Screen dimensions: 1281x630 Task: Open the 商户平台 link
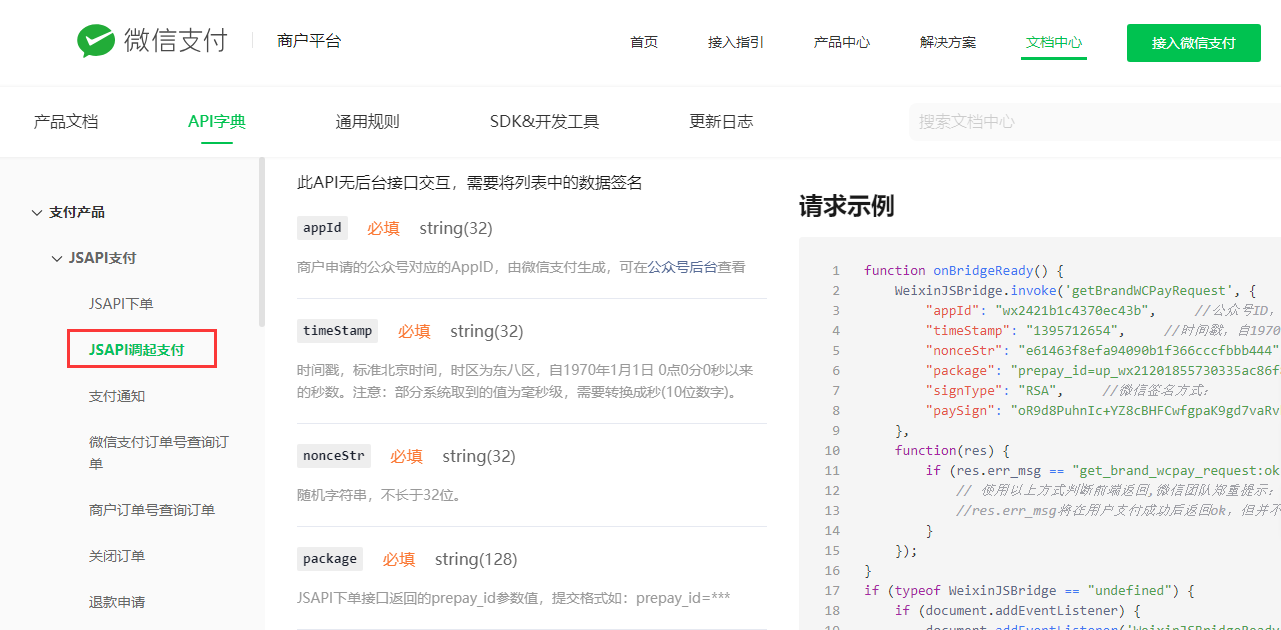pyautogui.click(x=309, y=41)
